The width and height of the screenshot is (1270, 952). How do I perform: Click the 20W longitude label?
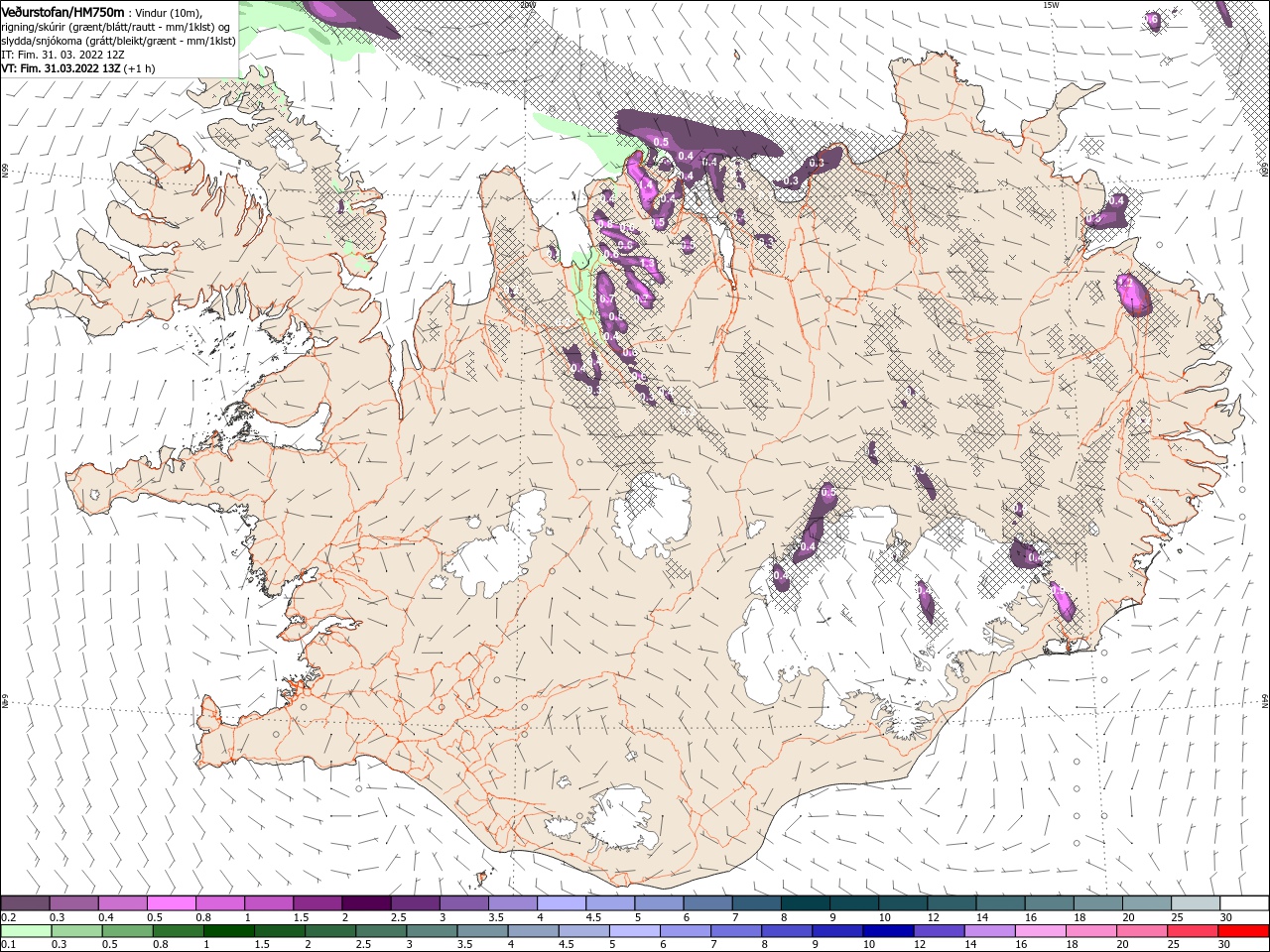528,5
